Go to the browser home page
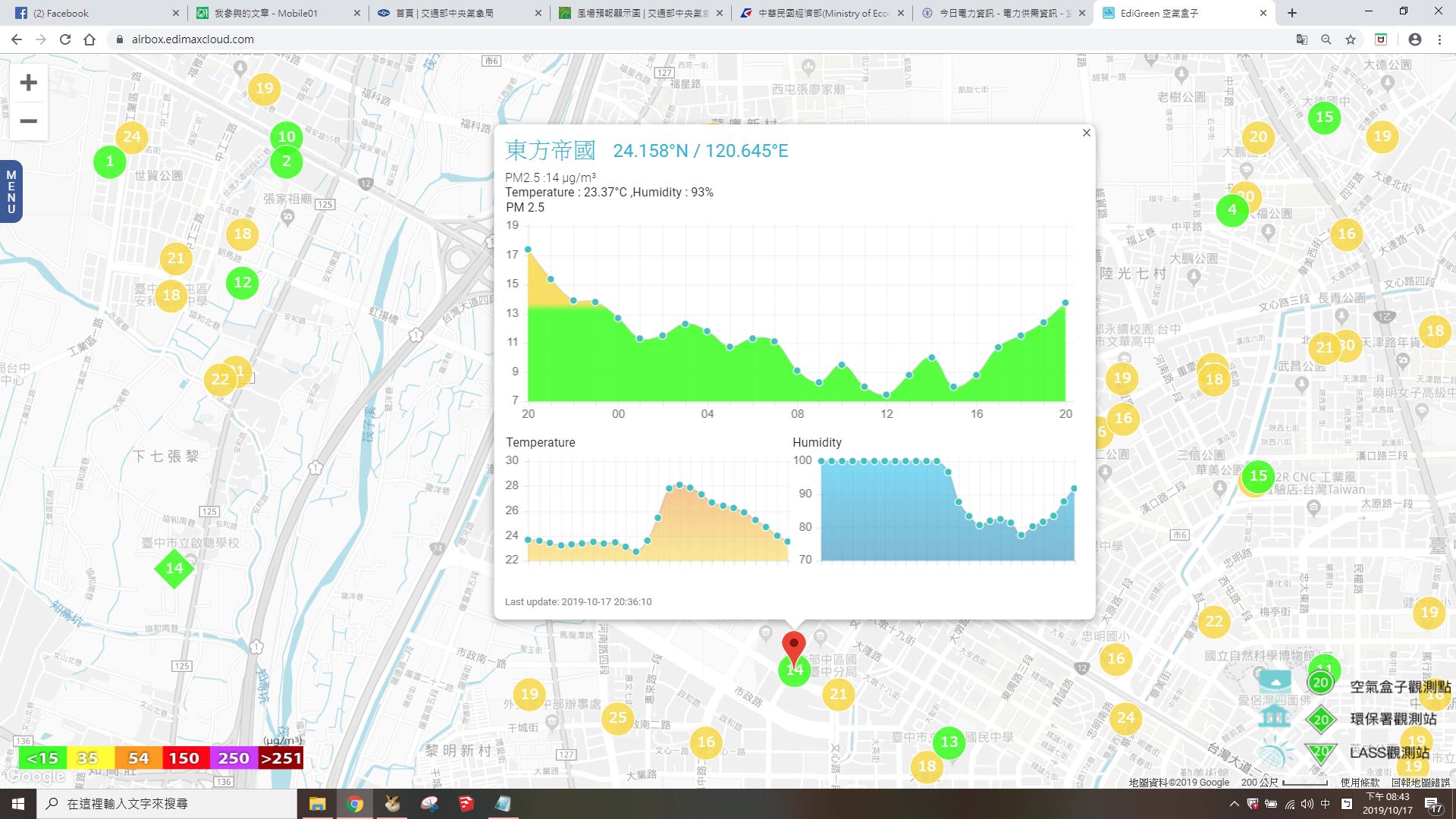1456x819 pixels. coord(89,39)
